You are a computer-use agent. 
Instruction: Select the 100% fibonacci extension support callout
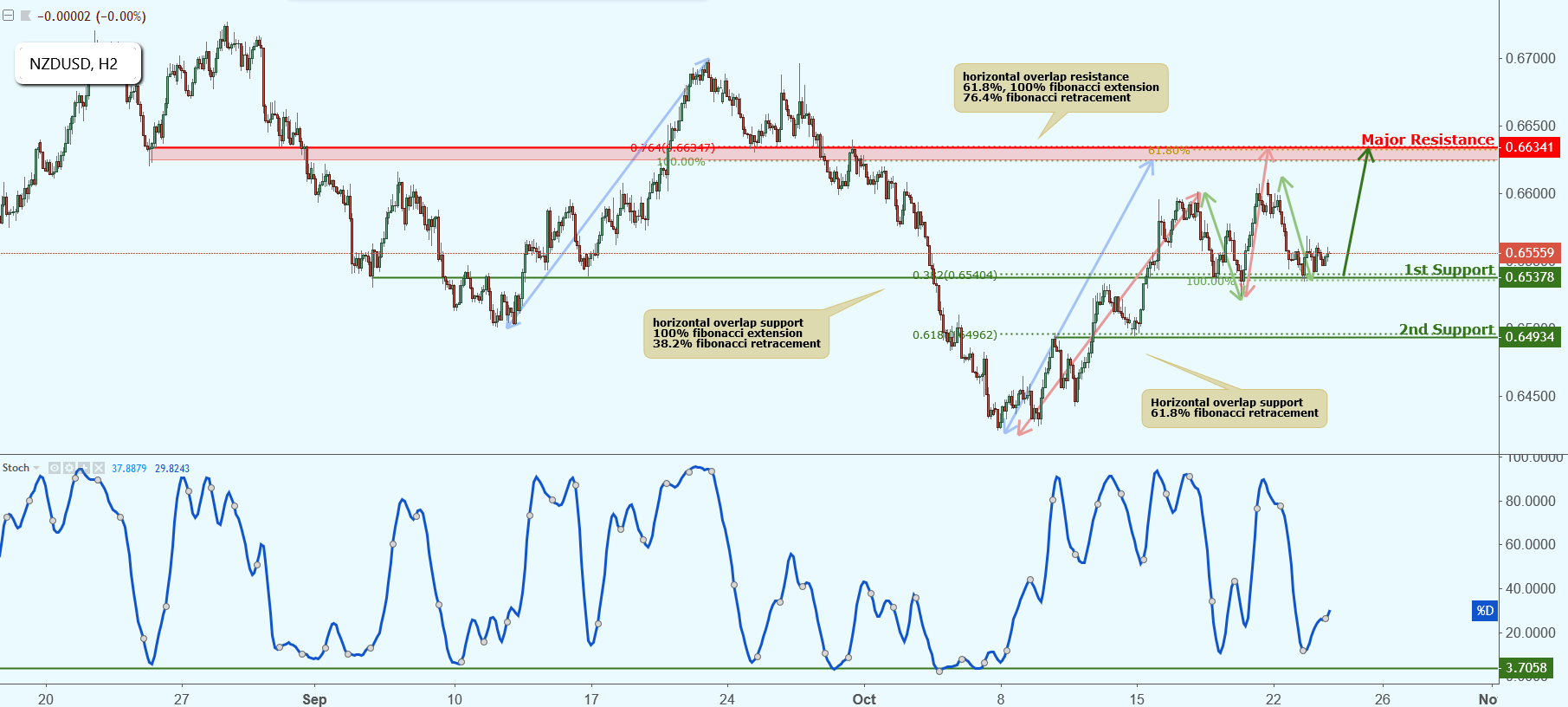pyautogui.click(x=737, y=334)
